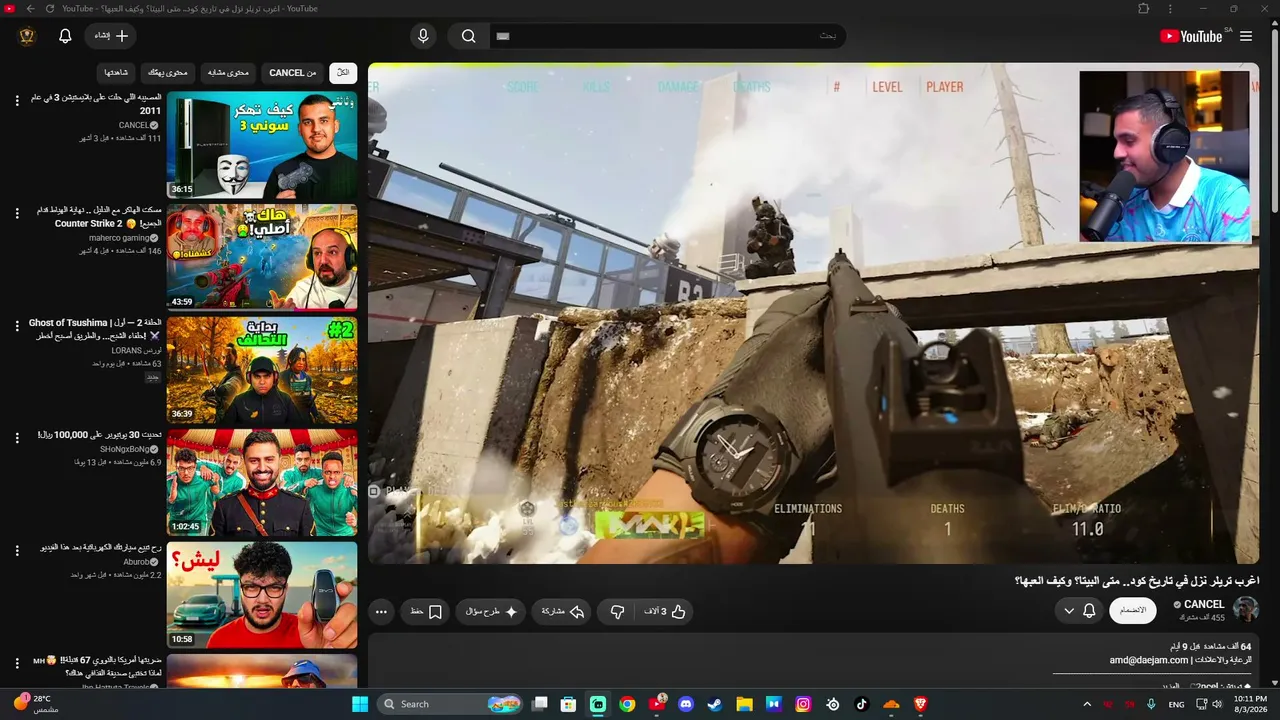Open Google Chrome from taskbar
Image resolution: width=1280 pixels, height=720 pixels.
click(627, 704)
